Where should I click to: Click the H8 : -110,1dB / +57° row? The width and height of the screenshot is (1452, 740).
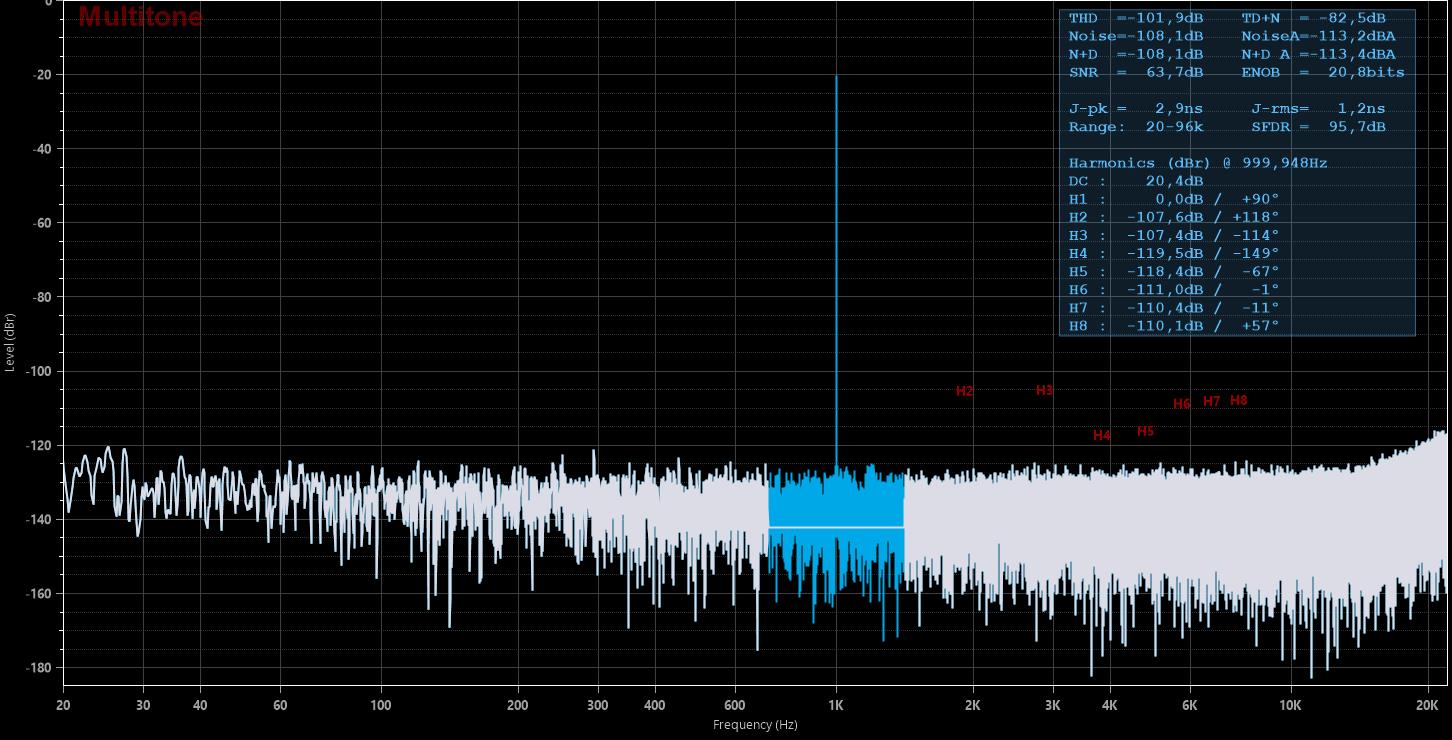[x=1174, y=326]
